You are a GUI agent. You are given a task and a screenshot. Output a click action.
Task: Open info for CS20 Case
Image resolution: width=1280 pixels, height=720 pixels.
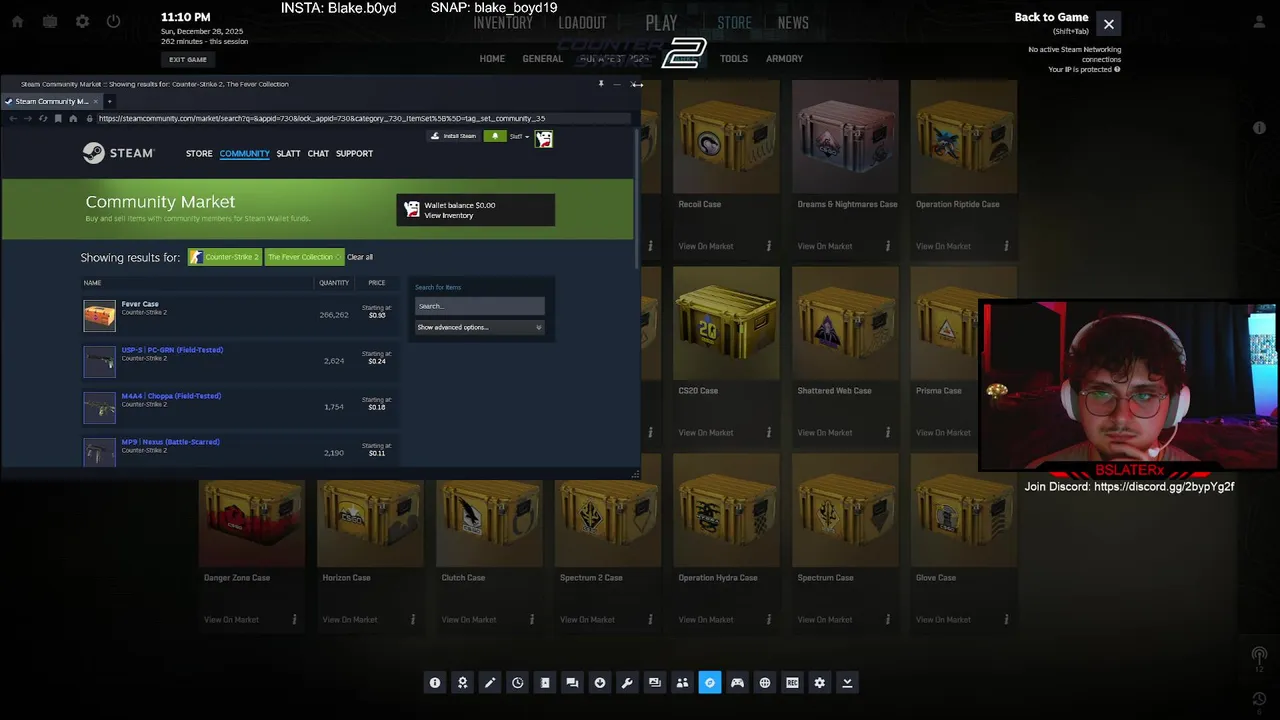(769, 433)
